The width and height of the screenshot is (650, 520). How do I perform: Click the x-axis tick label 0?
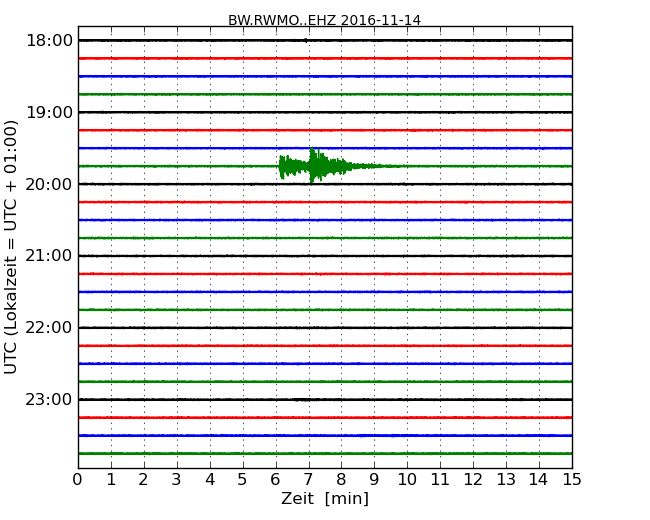(78, 480)
